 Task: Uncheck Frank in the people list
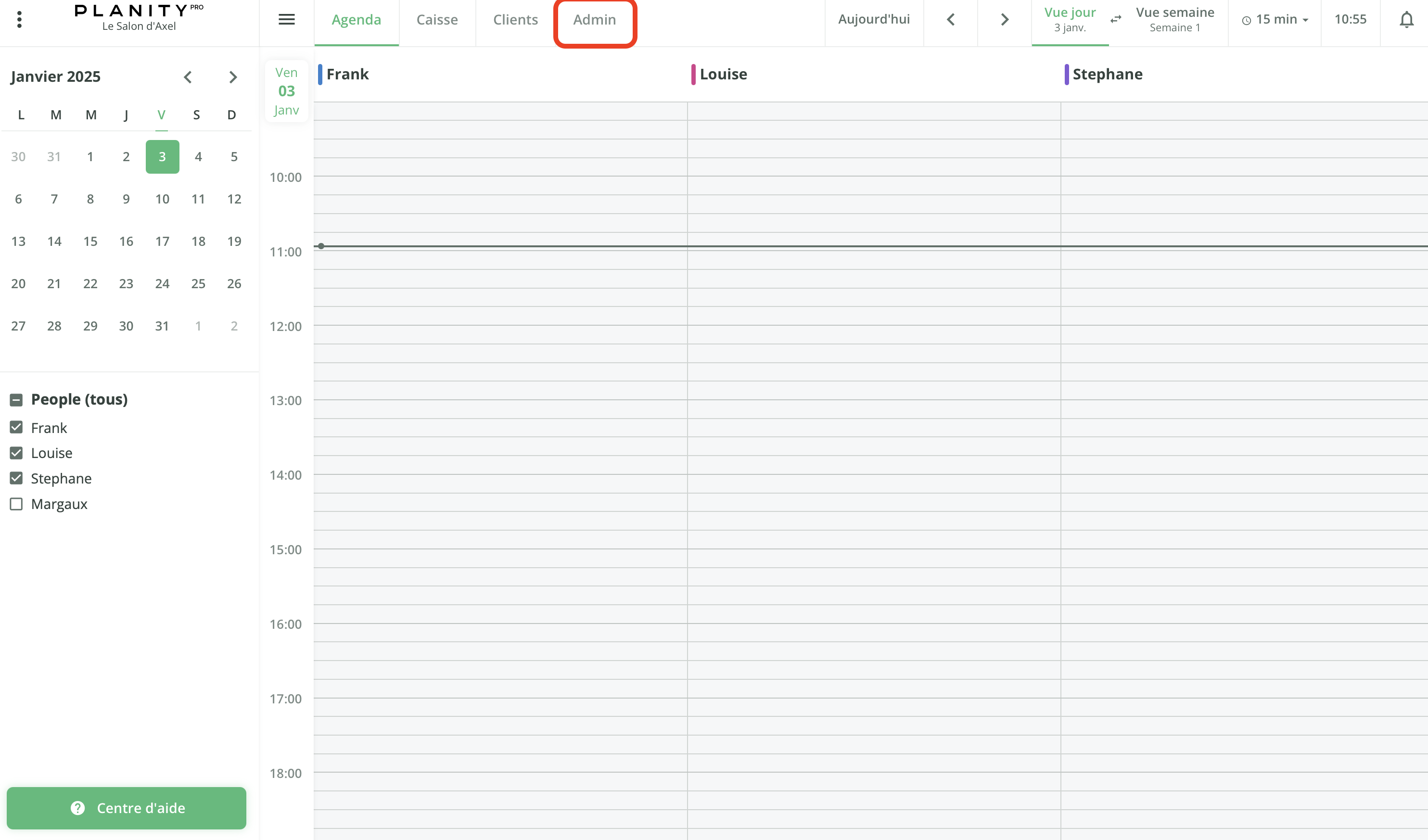(16, 427)
